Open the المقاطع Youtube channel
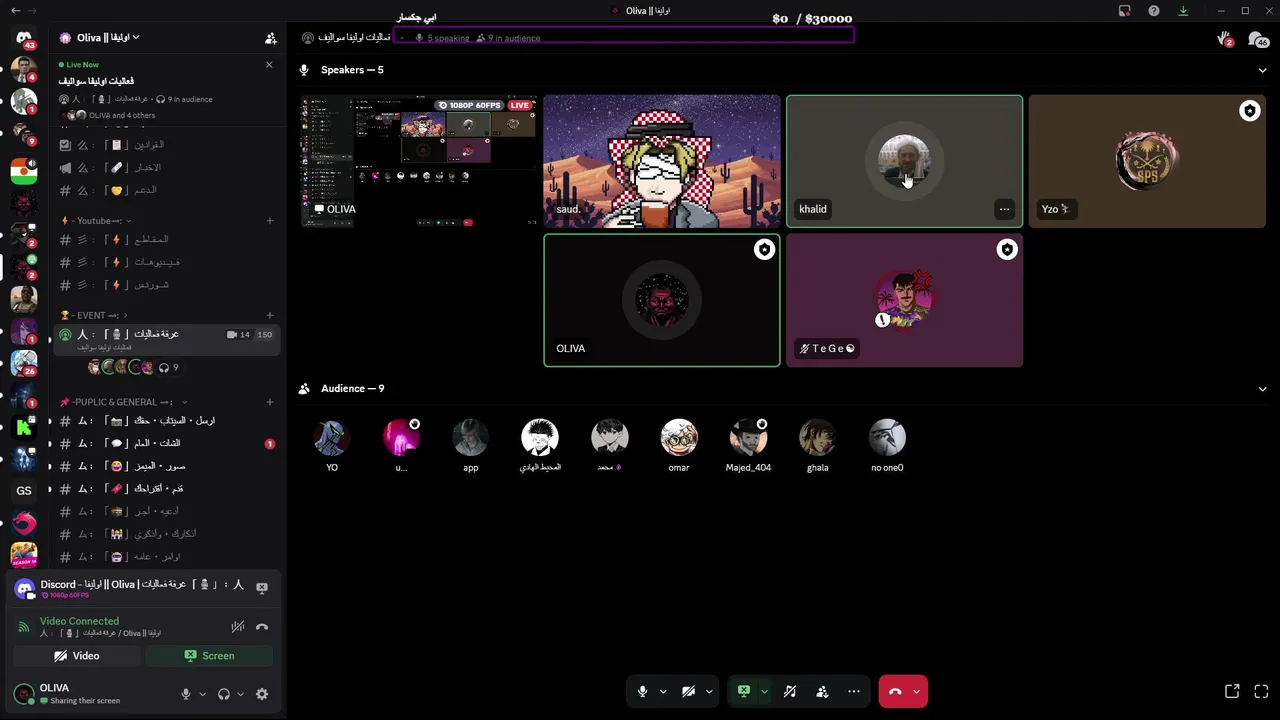The image size is (1280, 720). tap(165, 239)
